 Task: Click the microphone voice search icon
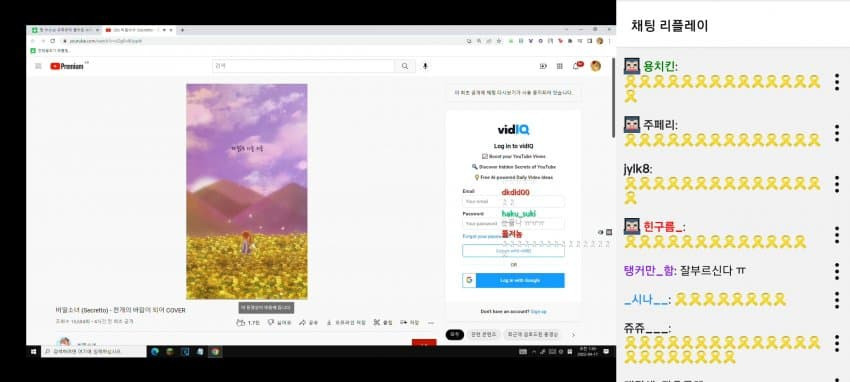click(x=425, y=66)
